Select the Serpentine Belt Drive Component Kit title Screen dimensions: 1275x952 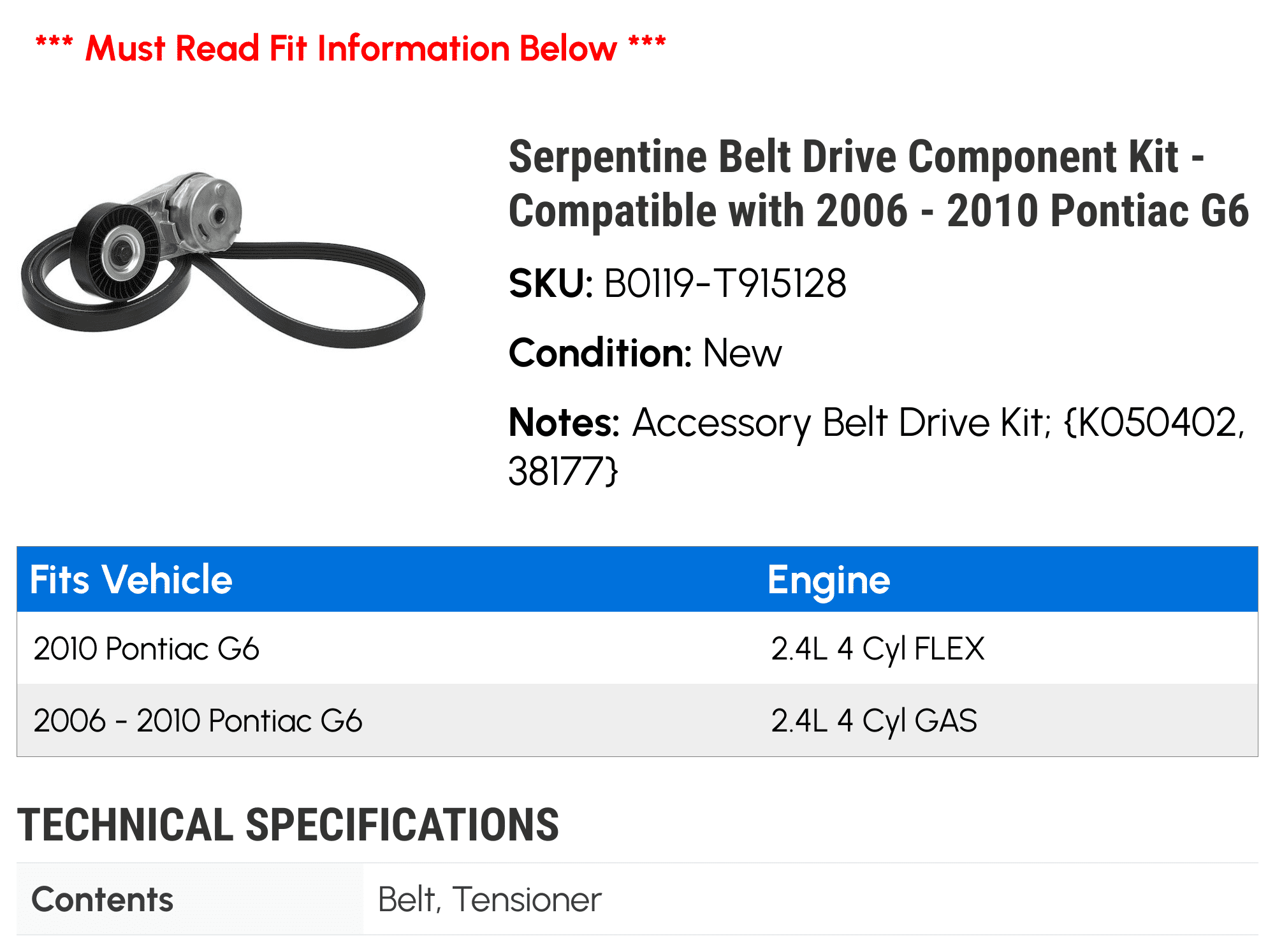[878, 184]
